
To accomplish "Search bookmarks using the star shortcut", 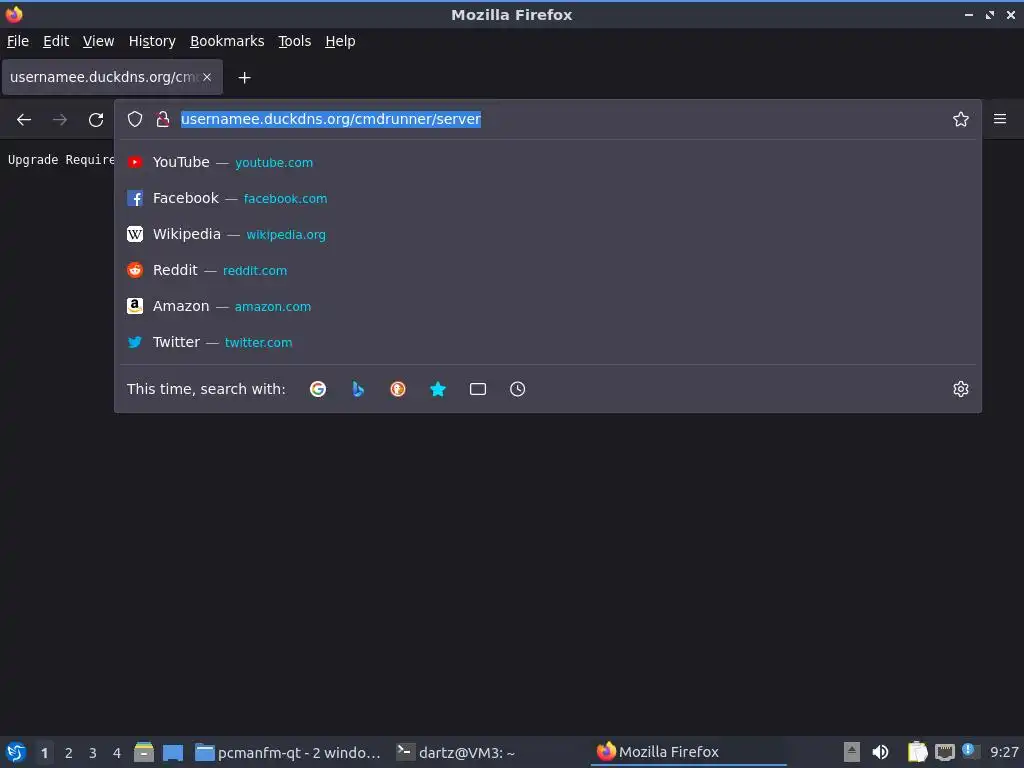I will tap(438, 389).
